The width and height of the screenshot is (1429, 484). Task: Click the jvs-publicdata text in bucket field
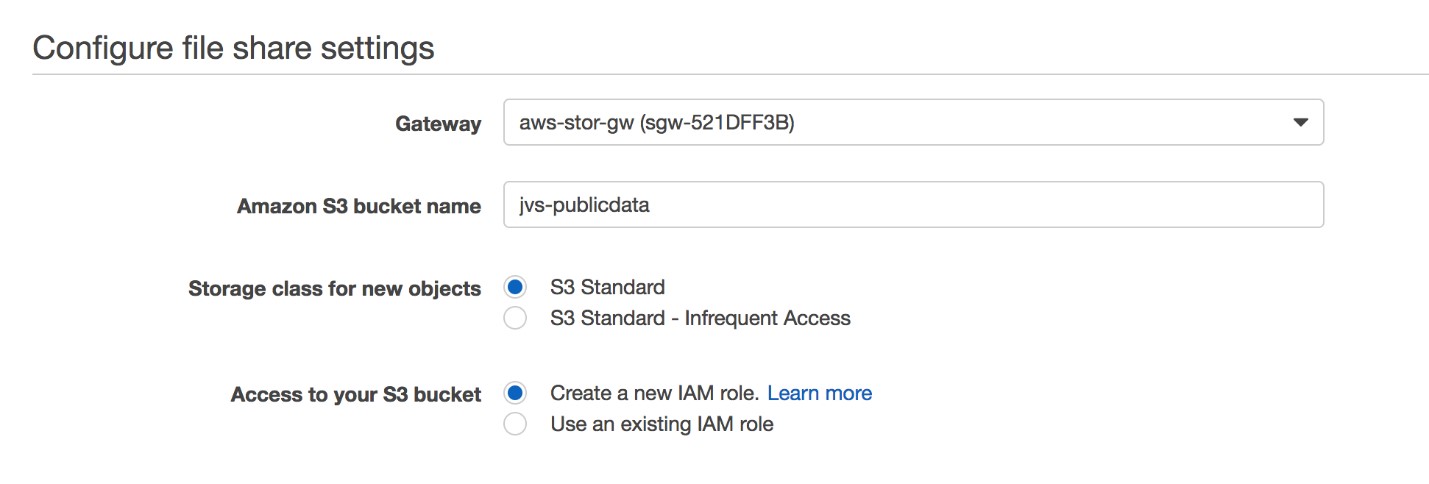[x=585, y=204]
